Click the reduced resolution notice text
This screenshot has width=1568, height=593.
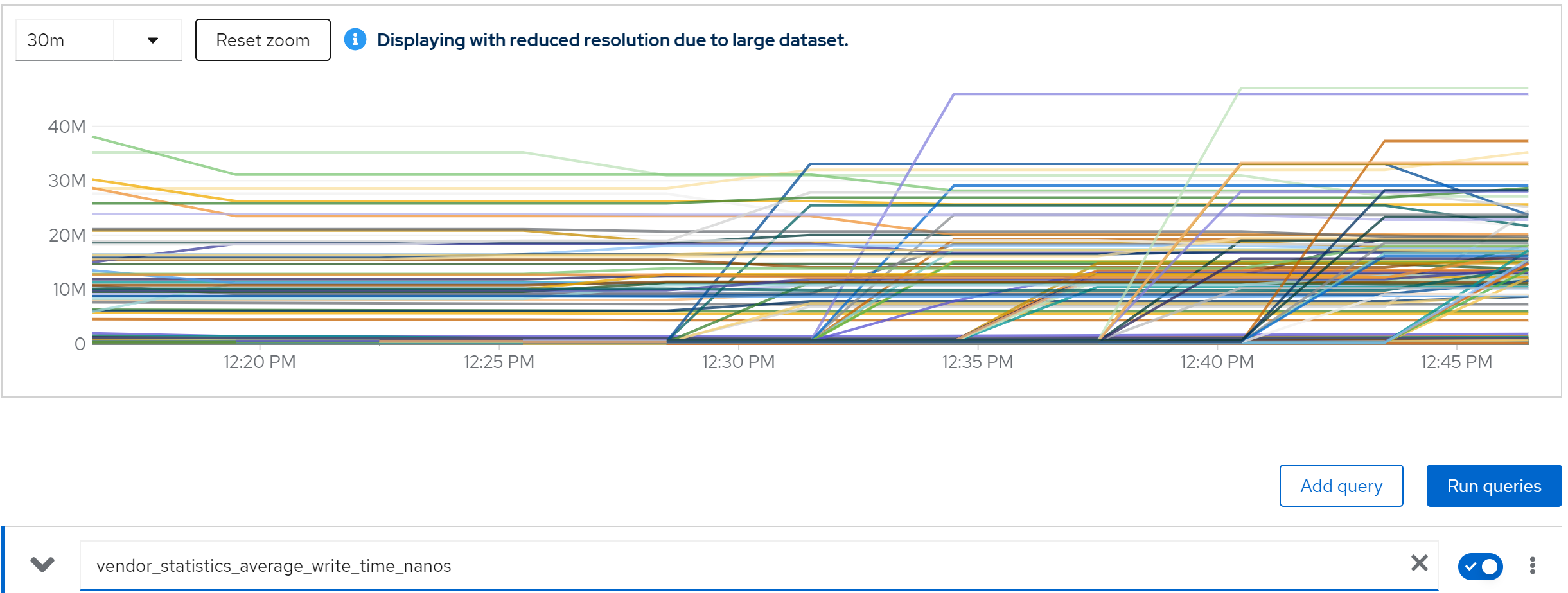point(612,40)
